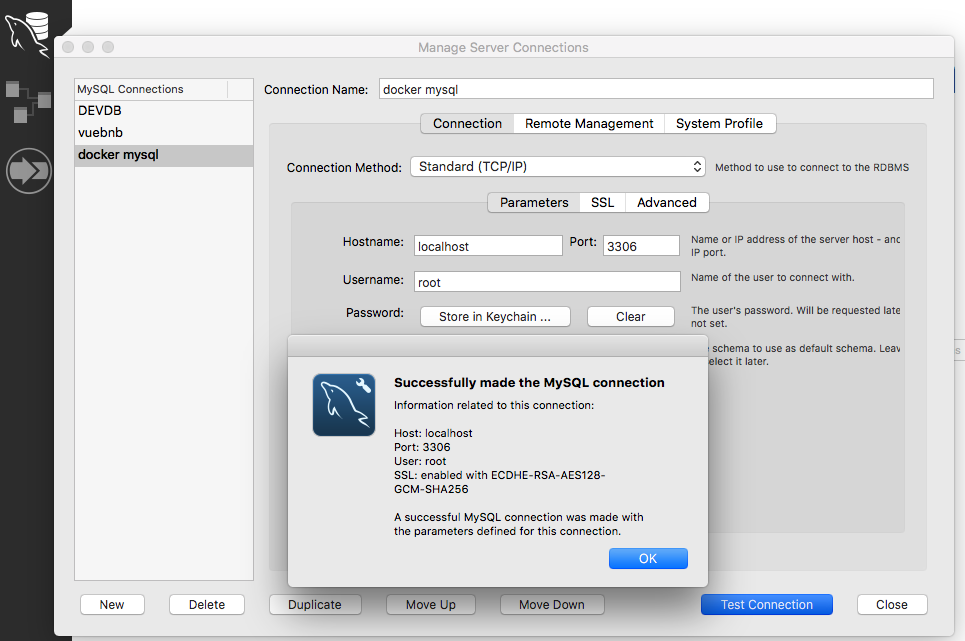Screen dimensions: 965x641
Task: Click the Test Connection button
Action: pos(767,605)
